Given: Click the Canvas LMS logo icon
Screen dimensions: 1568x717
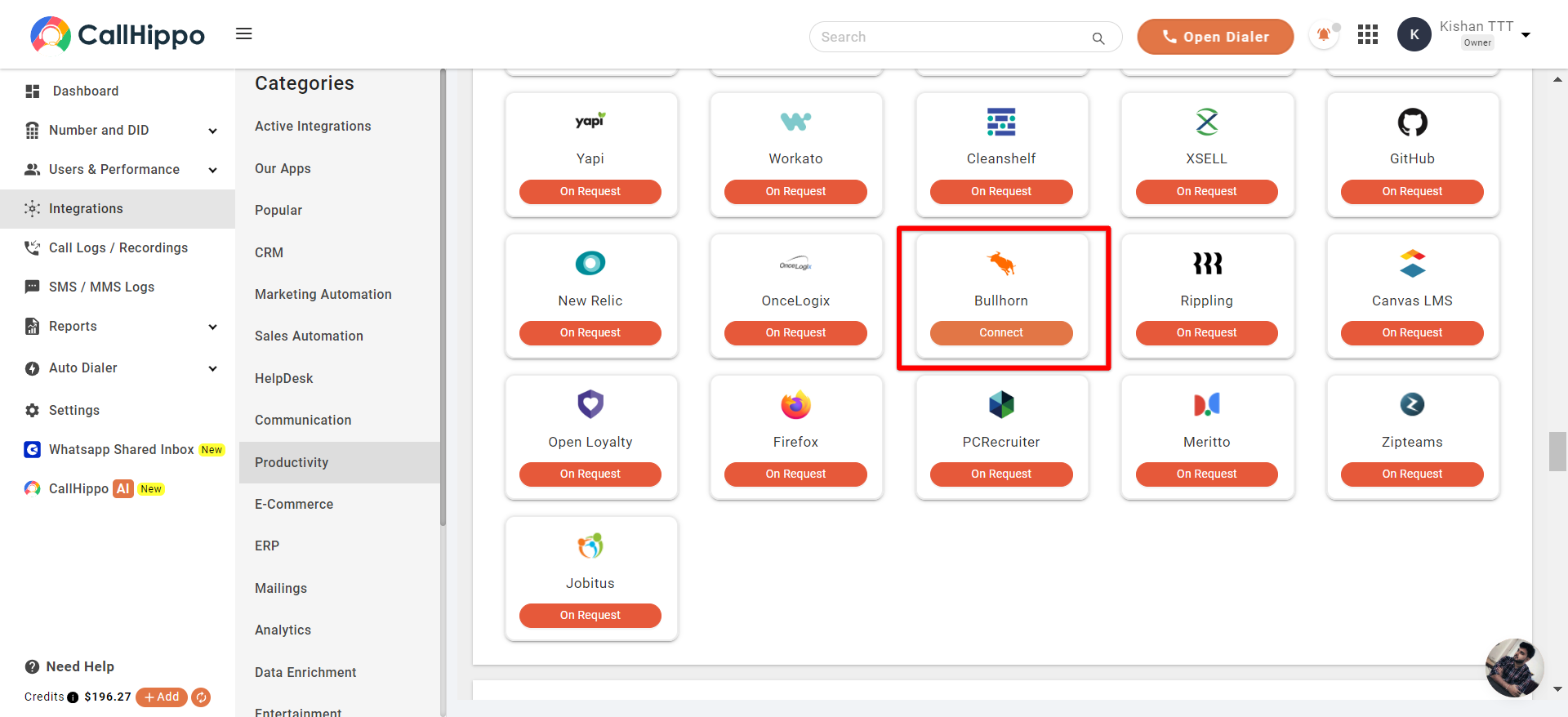Looking at the screenshot, I should [1413, 263].
